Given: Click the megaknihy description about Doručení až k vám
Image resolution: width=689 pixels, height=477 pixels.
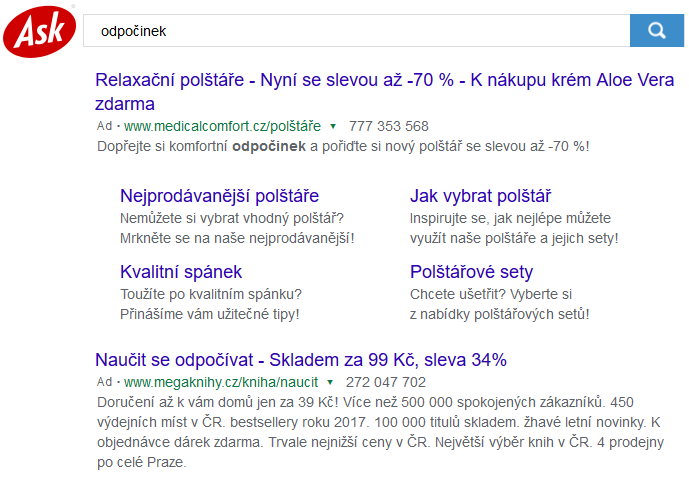Looking at the screenshot, I should (381, 432).
